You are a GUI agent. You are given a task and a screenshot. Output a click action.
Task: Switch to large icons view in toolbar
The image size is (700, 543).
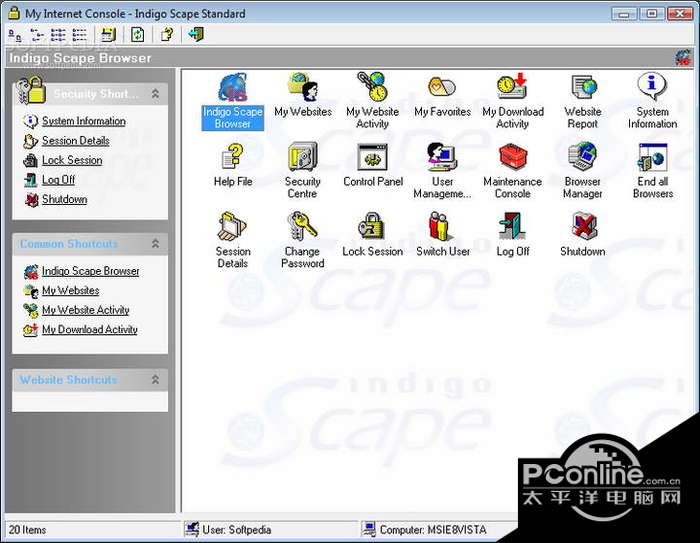coord(15,34)
